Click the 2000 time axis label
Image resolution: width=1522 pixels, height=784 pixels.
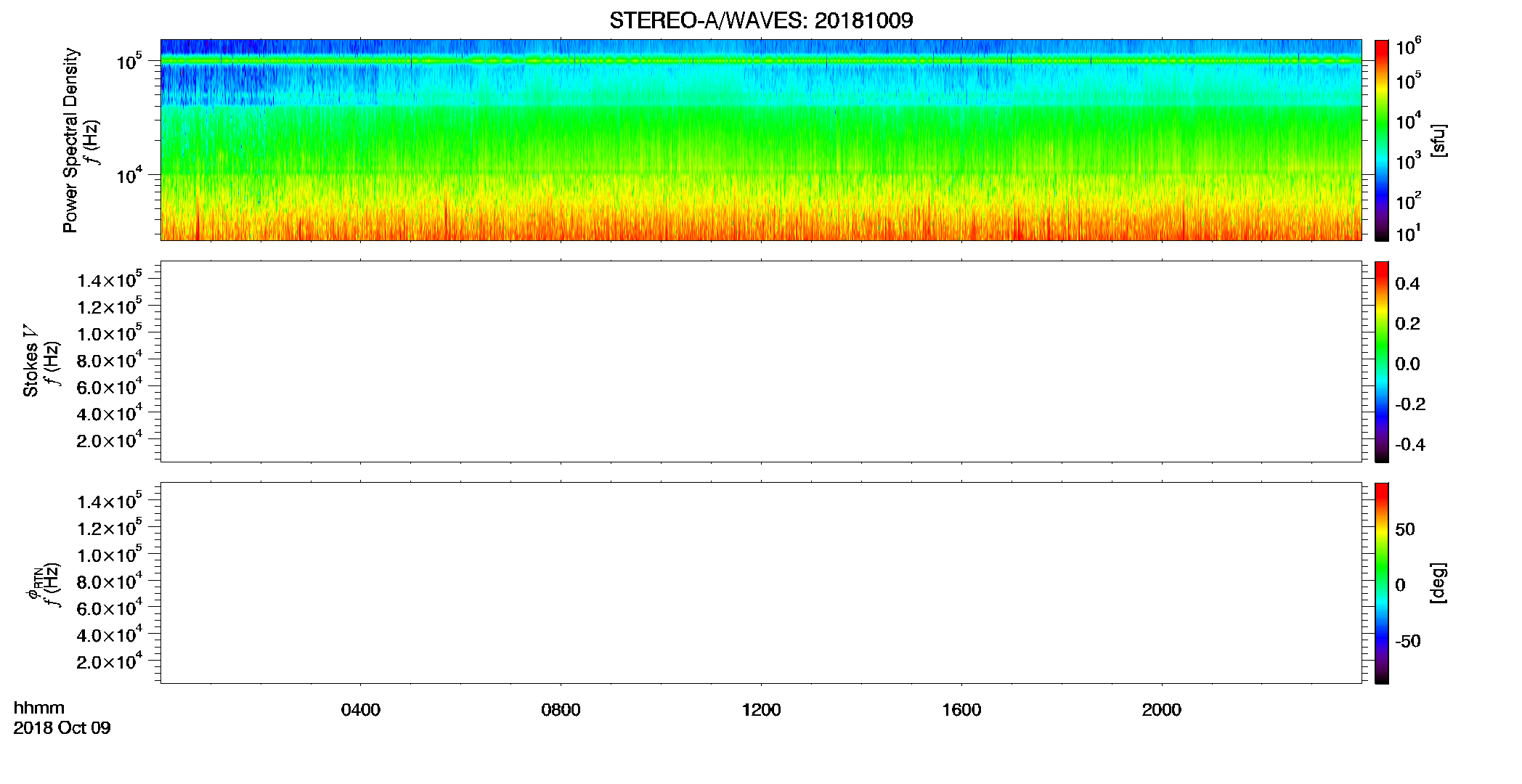1162,710
